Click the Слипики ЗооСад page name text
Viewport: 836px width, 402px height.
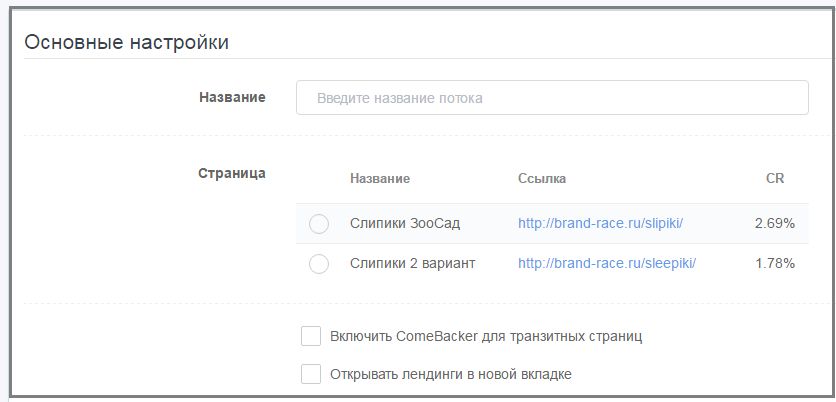(405, 224)
